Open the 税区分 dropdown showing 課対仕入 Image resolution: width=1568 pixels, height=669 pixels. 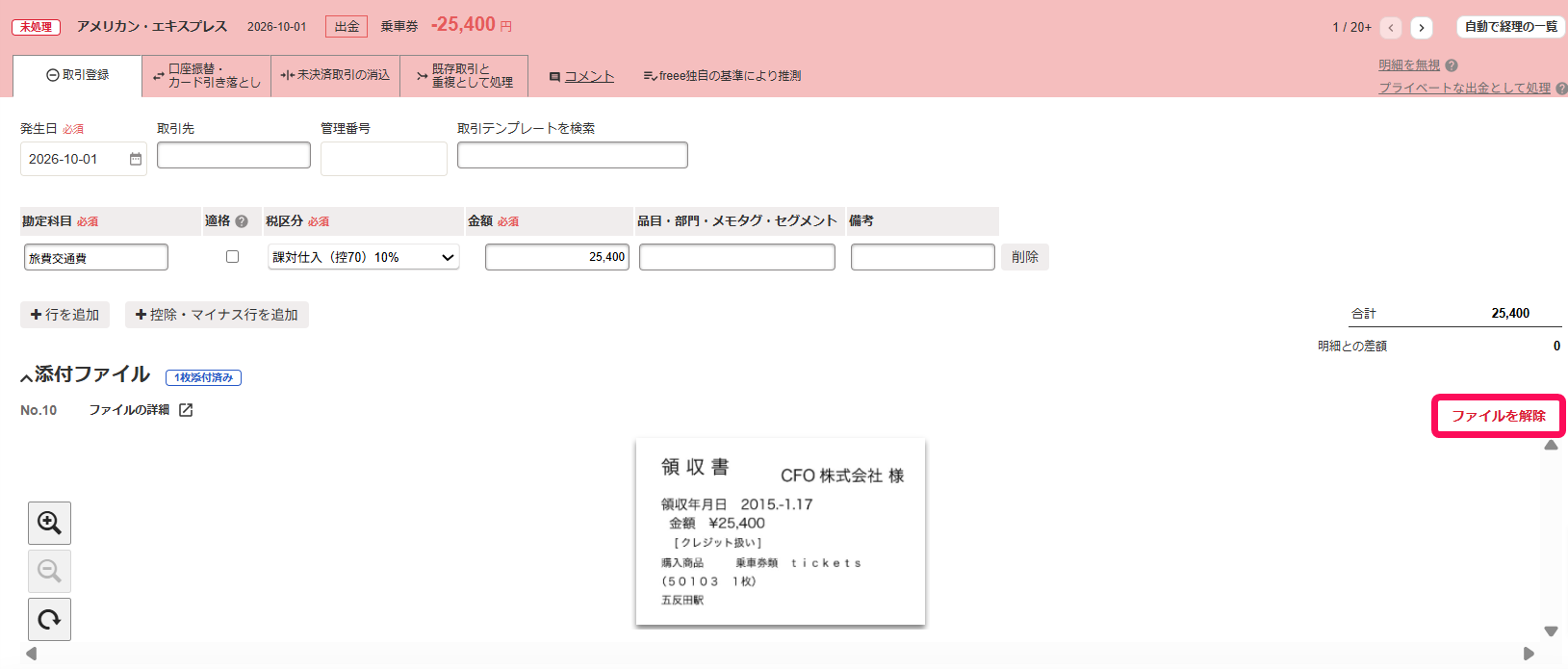click(x=364, y=257)
